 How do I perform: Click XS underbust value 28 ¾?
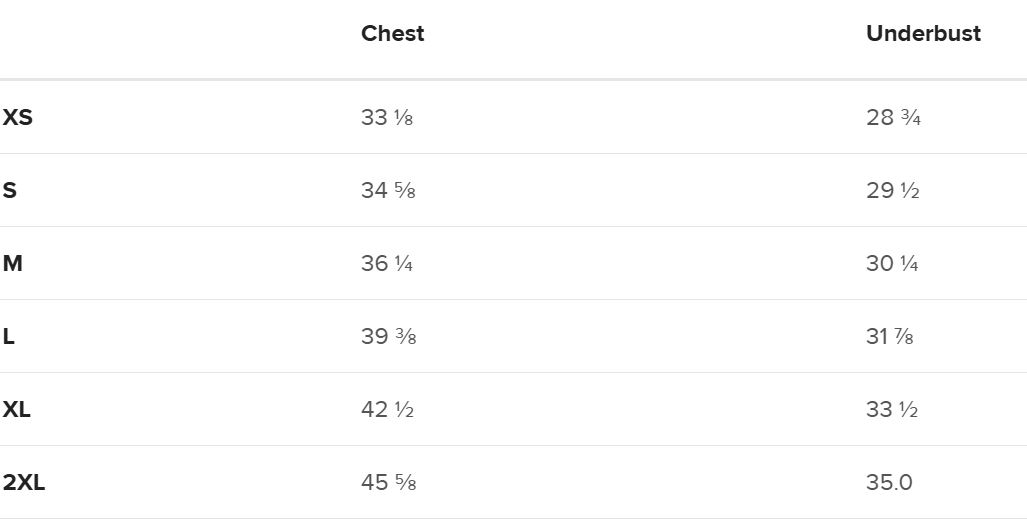coord(893,117)
